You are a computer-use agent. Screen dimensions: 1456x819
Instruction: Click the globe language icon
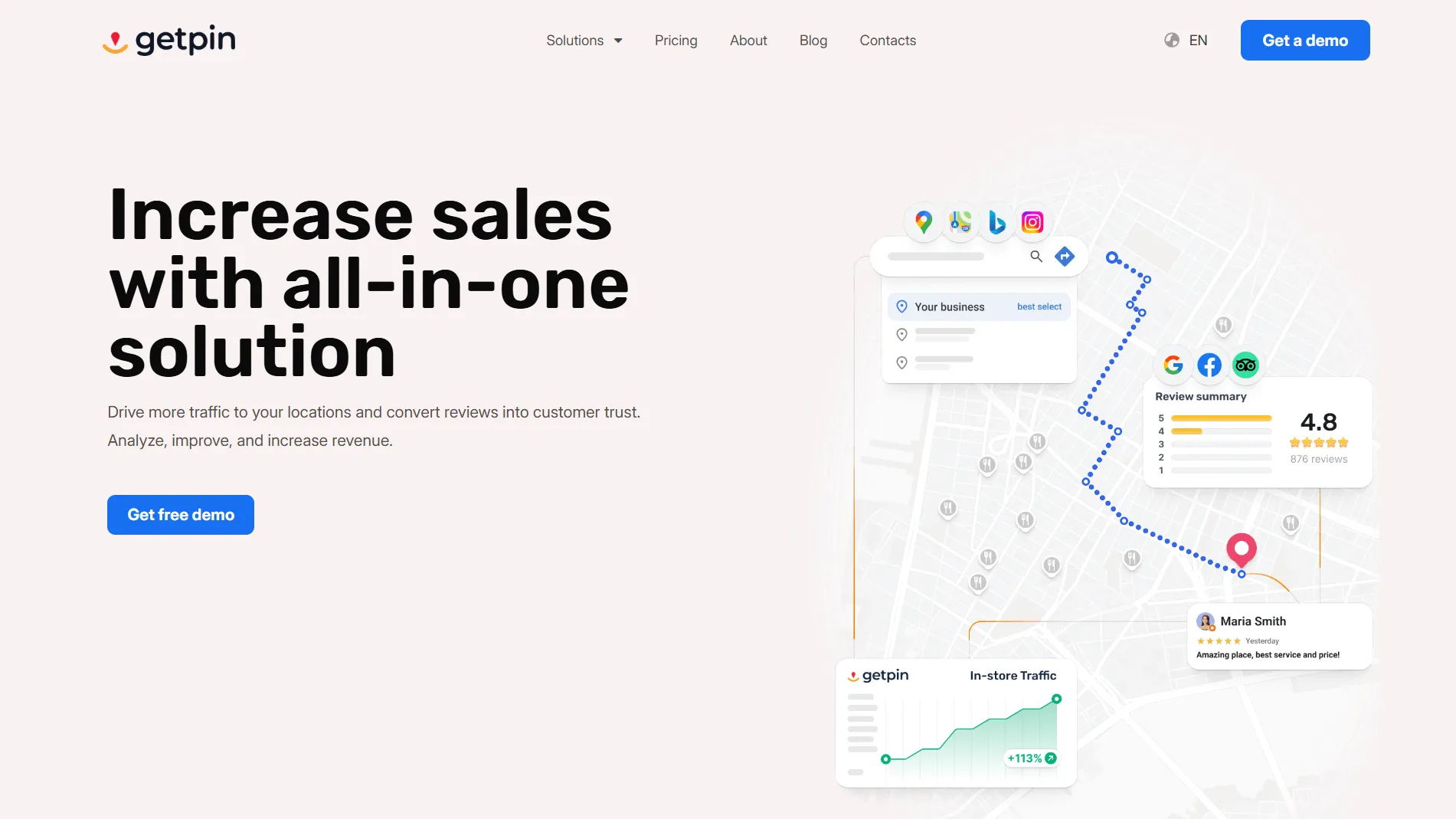click(1172, 41)
